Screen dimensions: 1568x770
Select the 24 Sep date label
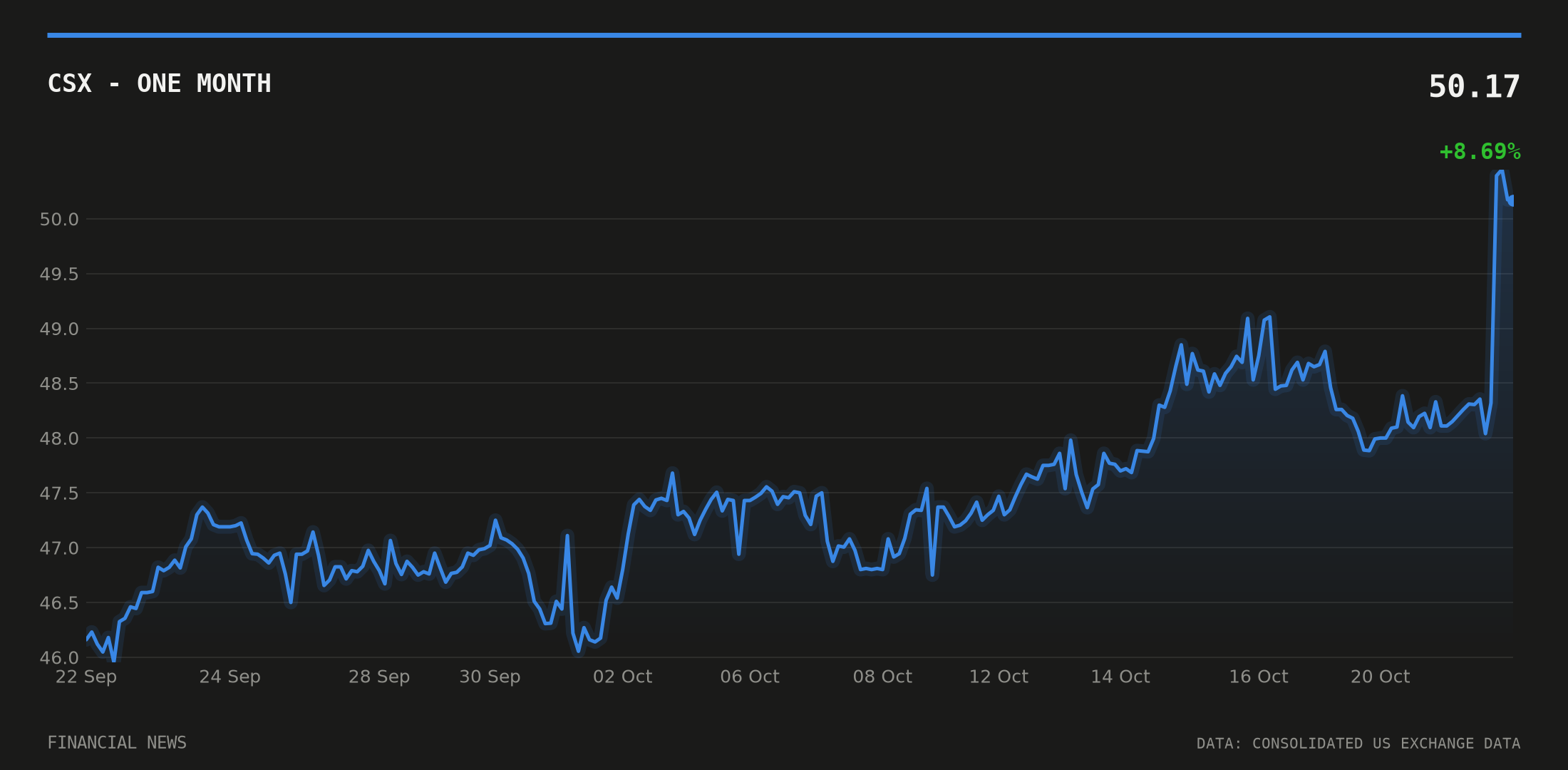229,677
